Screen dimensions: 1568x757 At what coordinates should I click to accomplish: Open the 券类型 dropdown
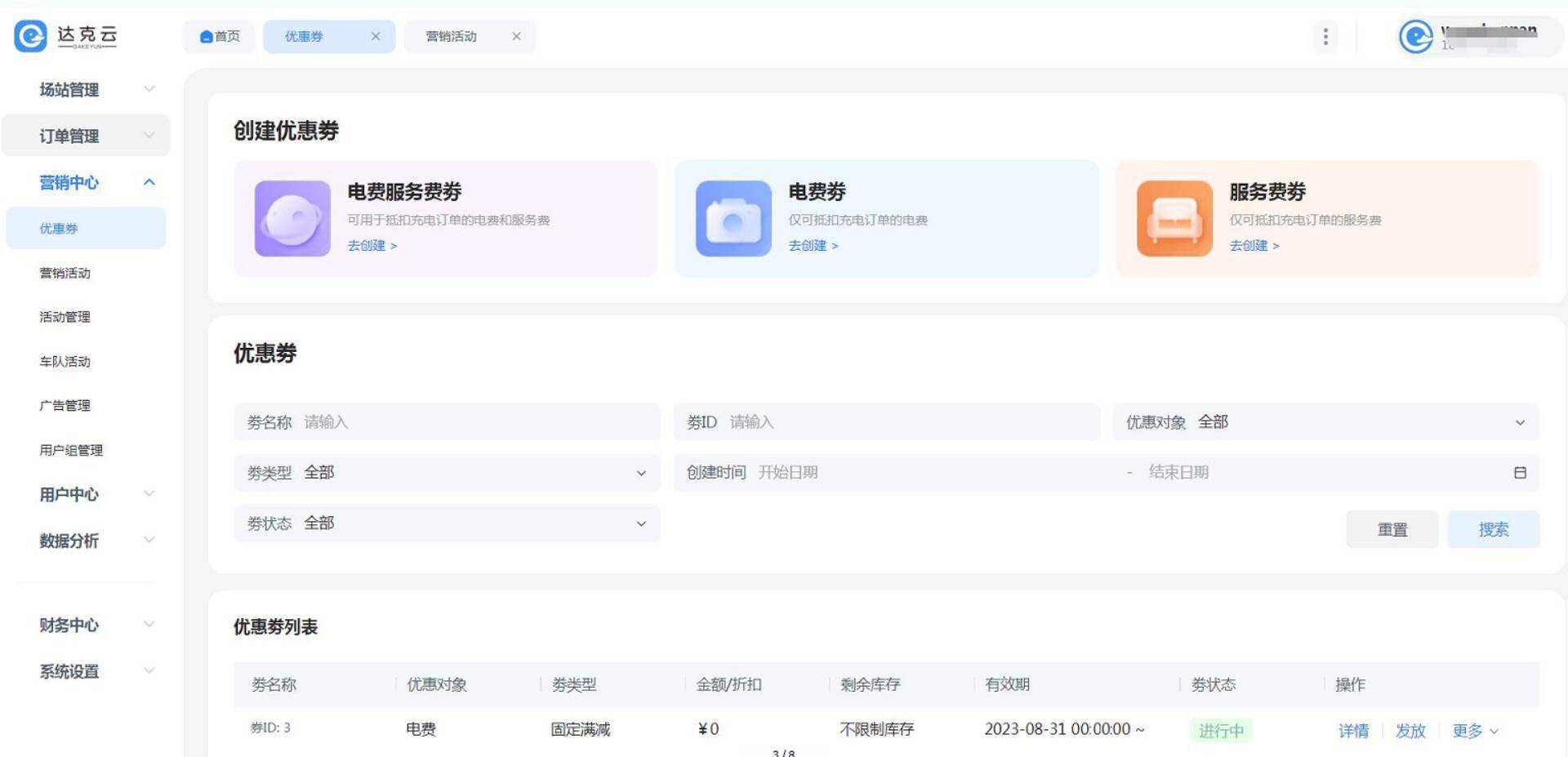click(446, 473)
